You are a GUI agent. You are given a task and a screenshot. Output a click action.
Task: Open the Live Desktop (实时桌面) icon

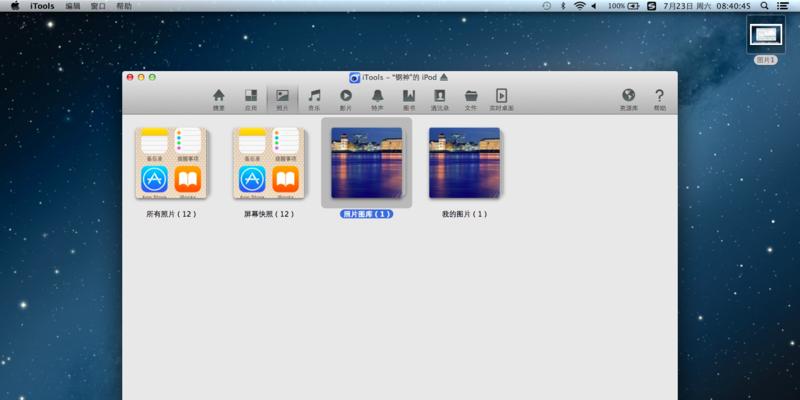501,97
